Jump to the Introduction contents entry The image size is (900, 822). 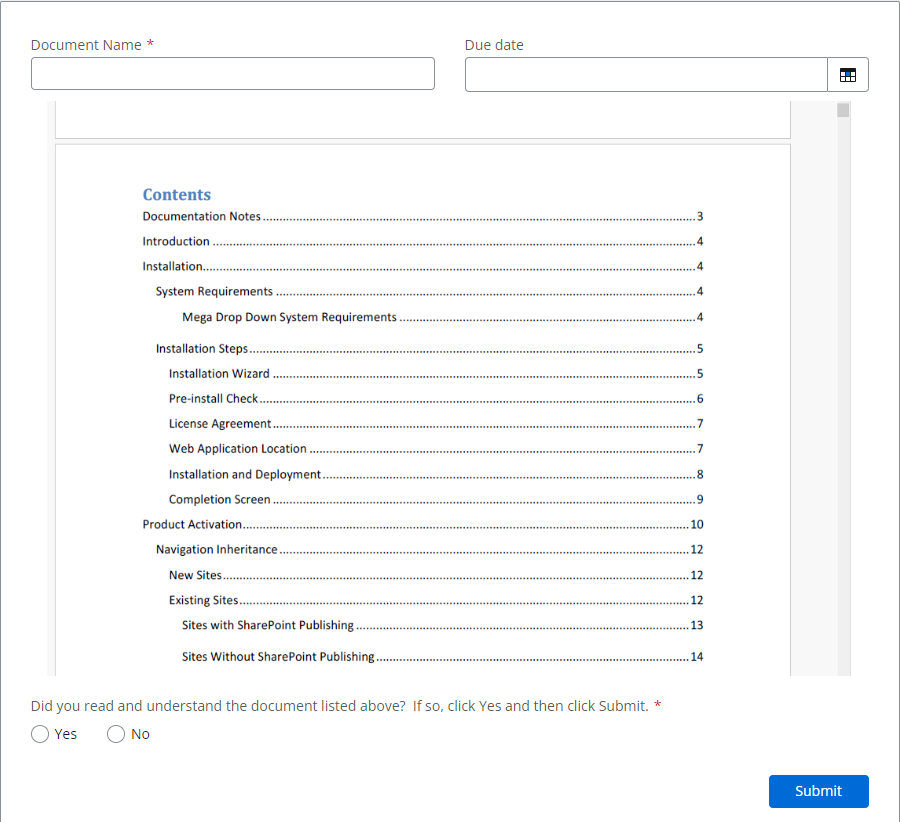coord(176,241)
